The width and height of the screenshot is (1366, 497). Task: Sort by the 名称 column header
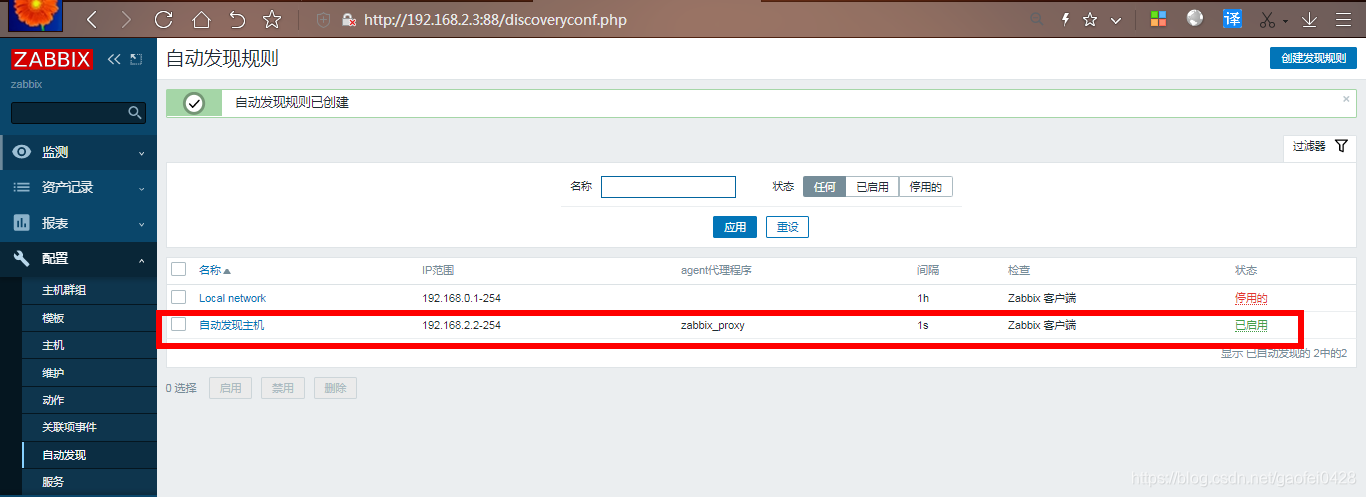(215, 270)
